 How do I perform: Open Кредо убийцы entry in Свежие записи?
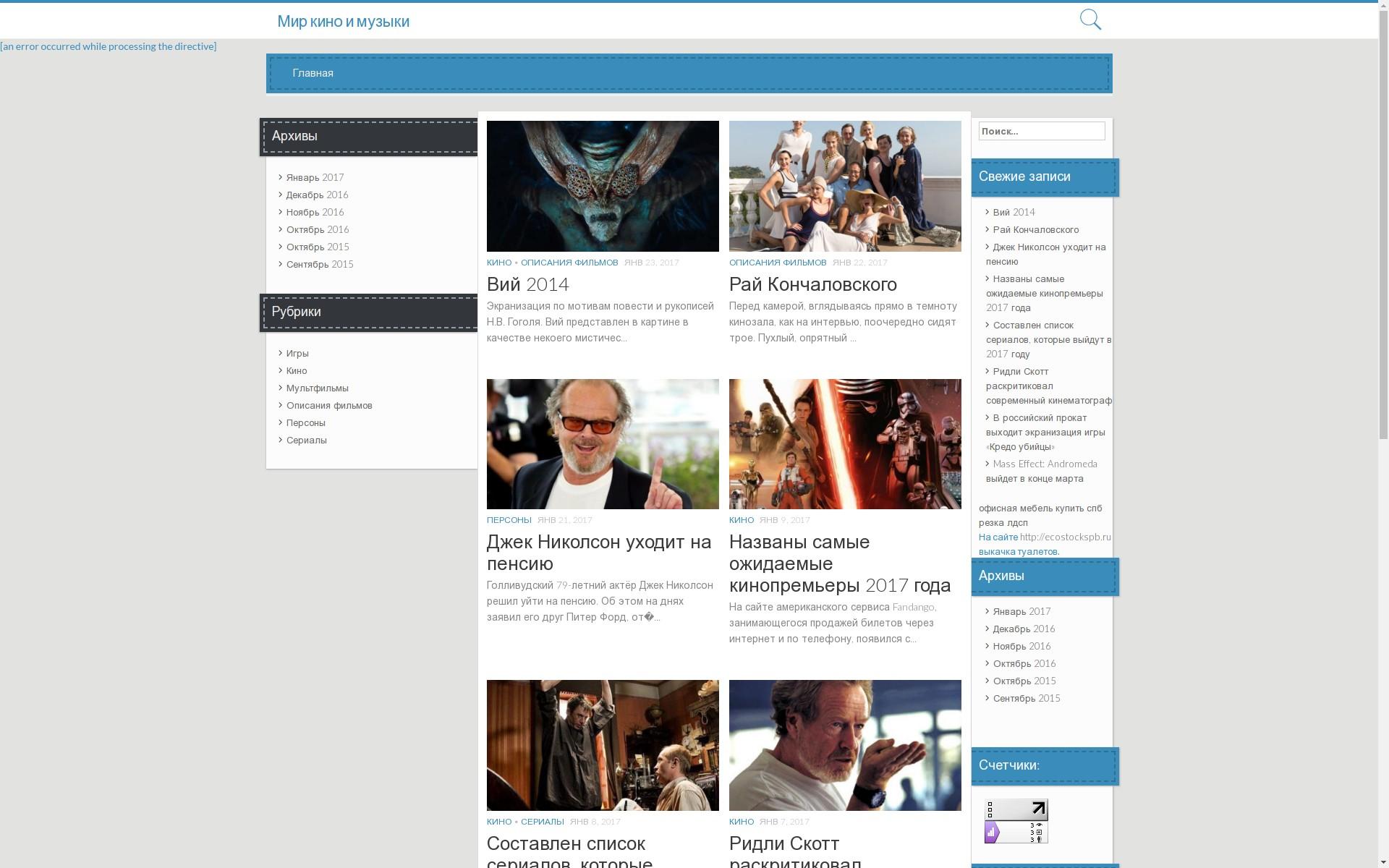(1045, 432)
